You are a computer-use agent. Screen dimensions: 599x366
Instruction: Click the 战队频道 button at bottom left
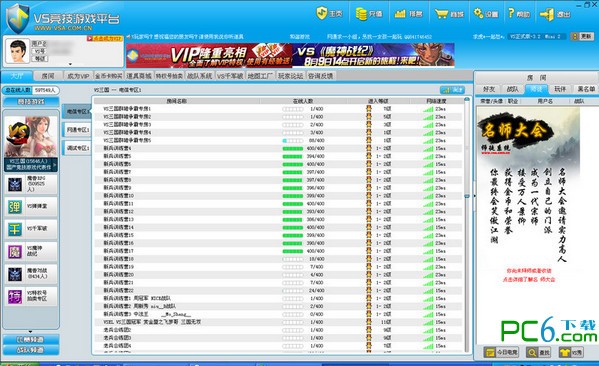coord(31,350)
